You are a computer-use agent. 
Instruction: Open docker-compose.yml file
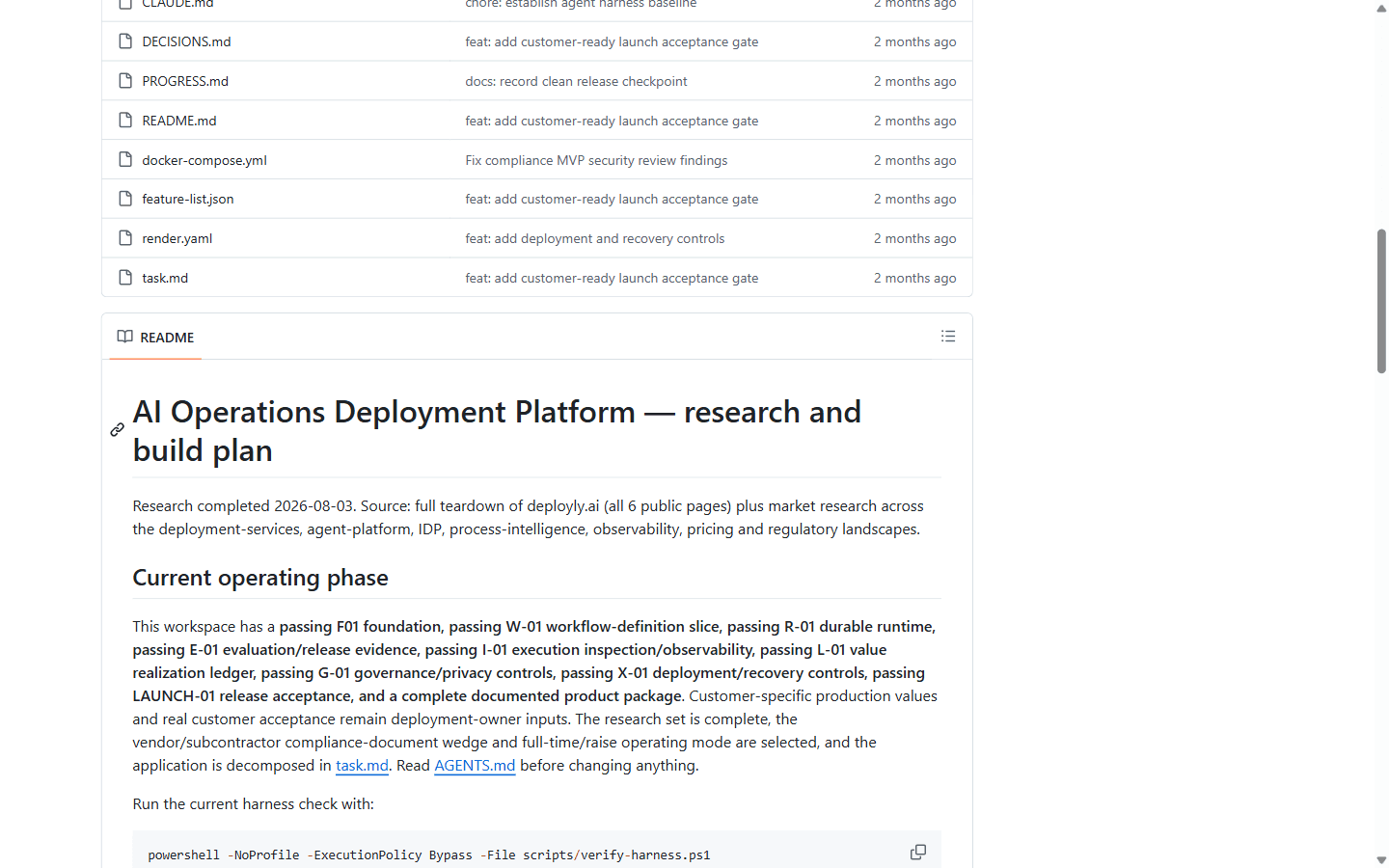tap(204, 160)
